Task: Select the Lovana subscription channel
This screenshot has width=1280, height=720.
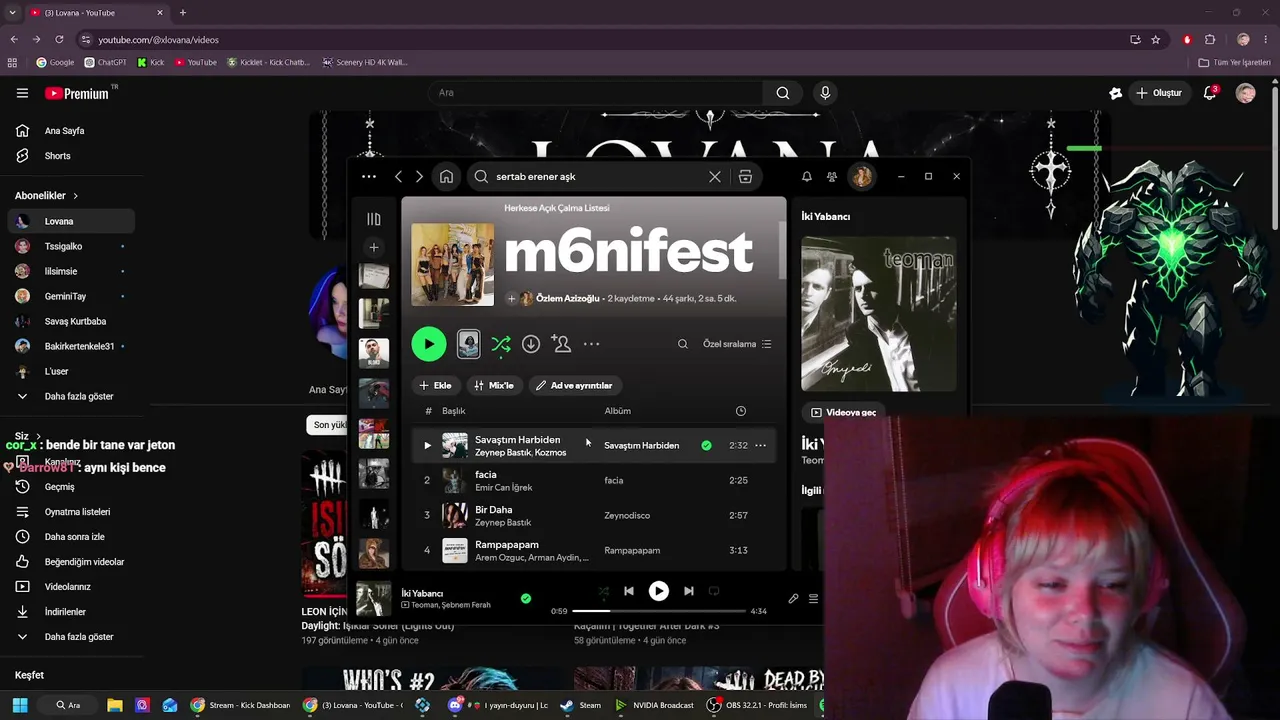Action: point(71,221)
